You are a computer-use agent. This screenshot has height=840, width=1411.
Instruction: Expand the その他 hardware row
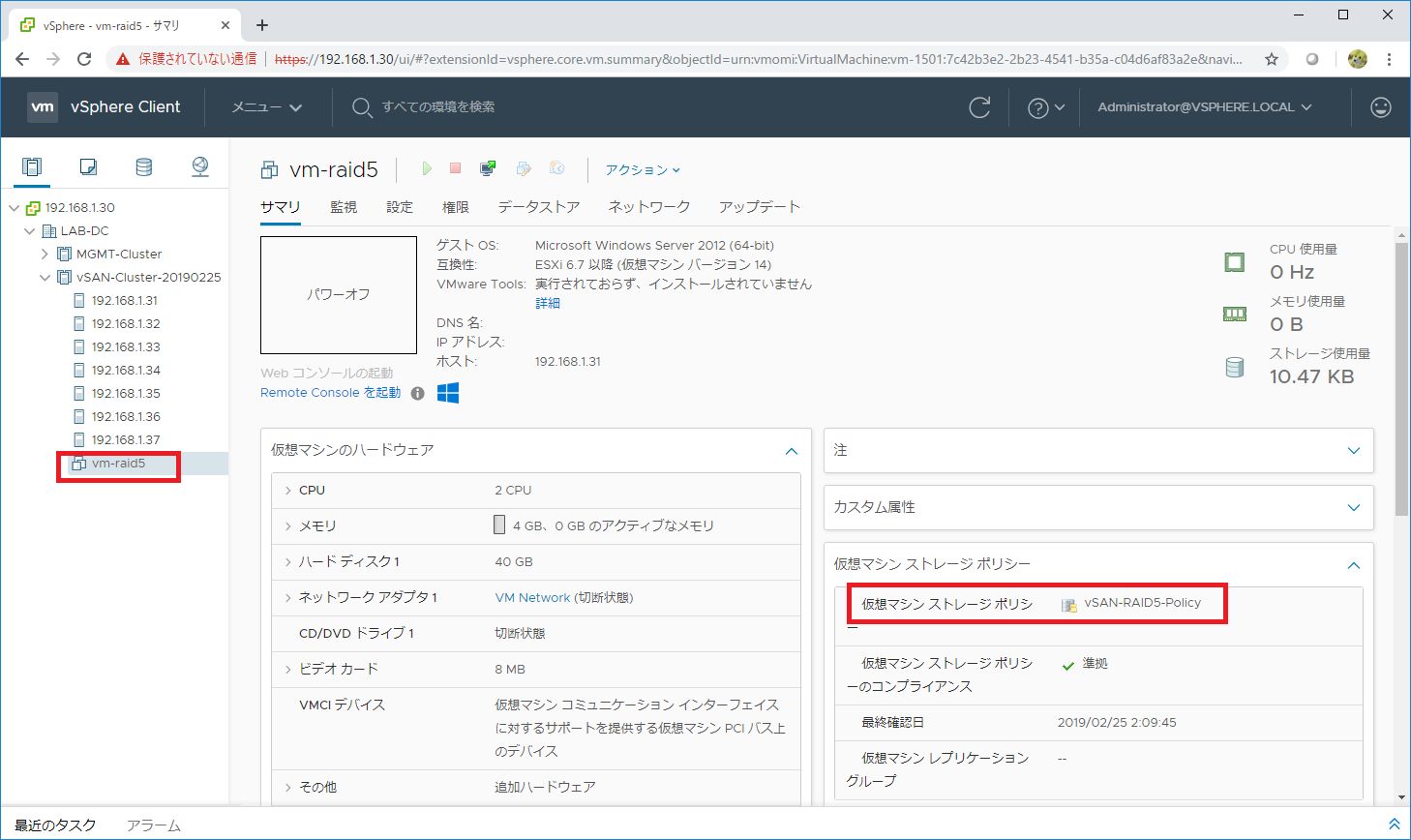[x=288, y=788]
